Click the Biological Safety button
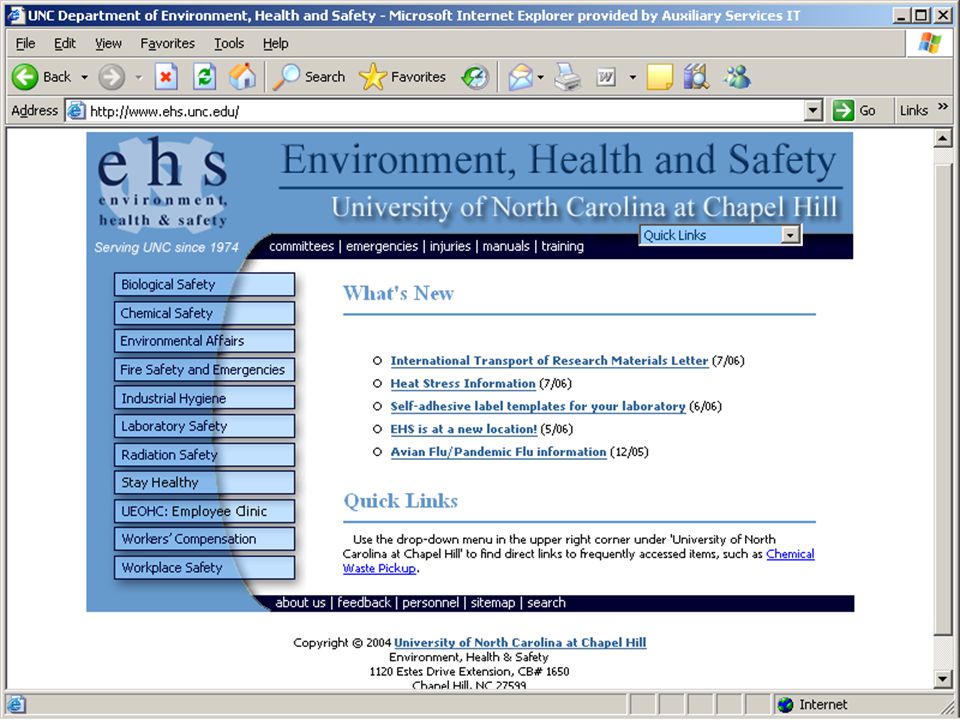Screen dimensions: 960x720 pos(204,285)
